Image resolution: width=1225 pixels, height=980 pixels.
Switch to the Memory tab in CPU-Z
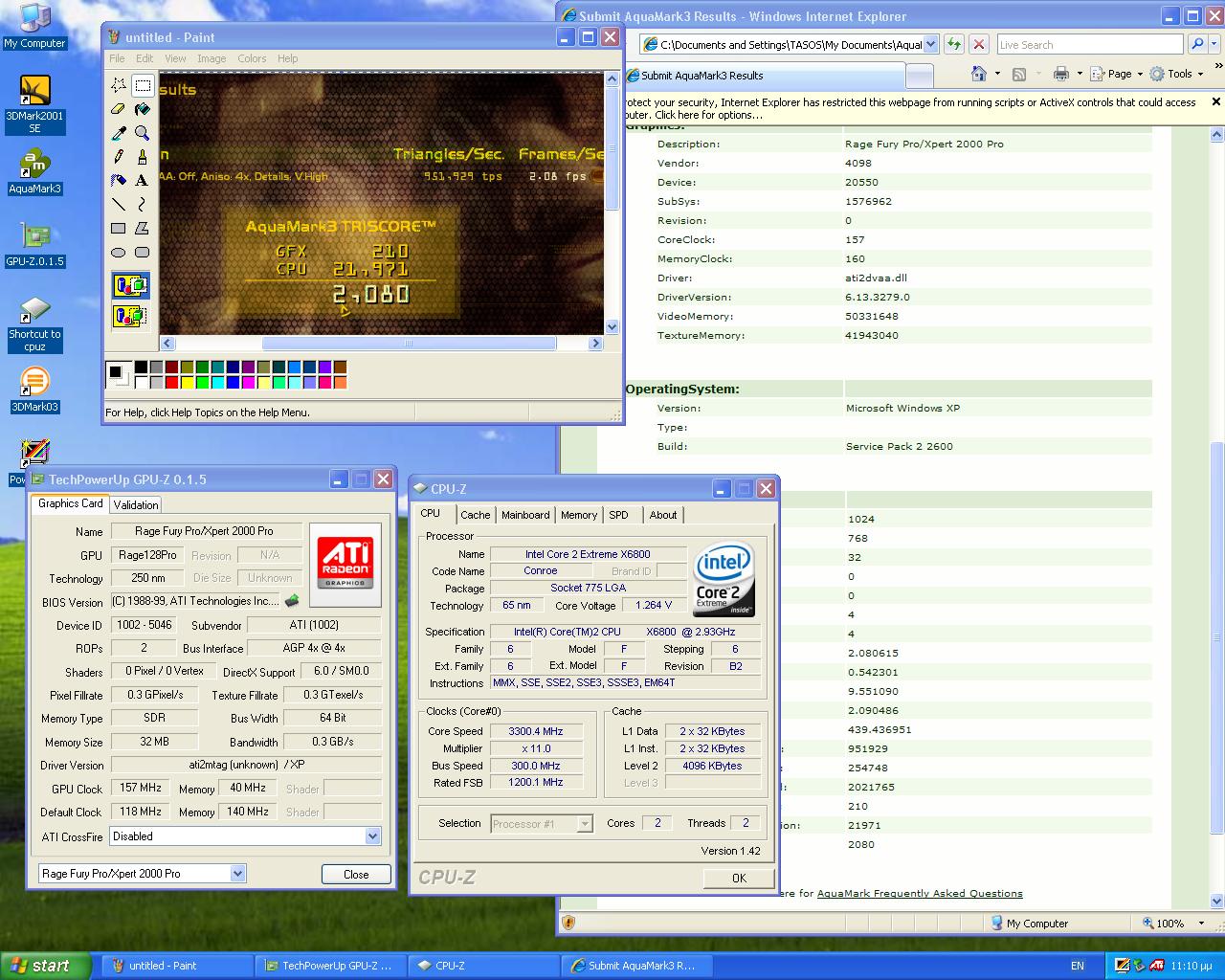[x=579, y=515]
